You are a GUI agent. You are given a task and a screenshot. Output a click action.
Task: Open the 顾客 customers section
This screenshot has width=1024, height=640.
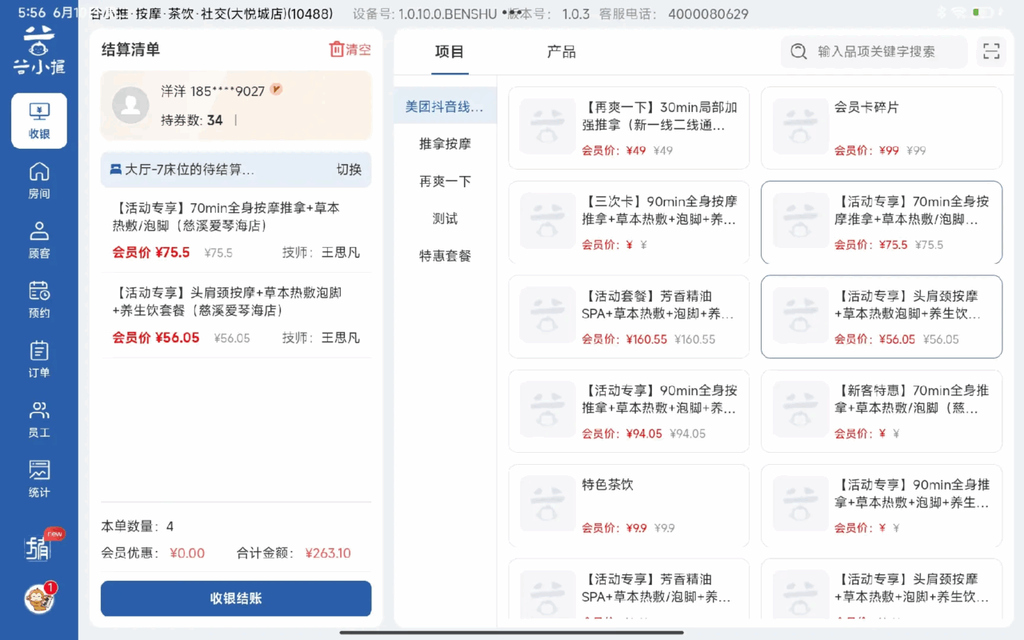(x=39, y=240)
